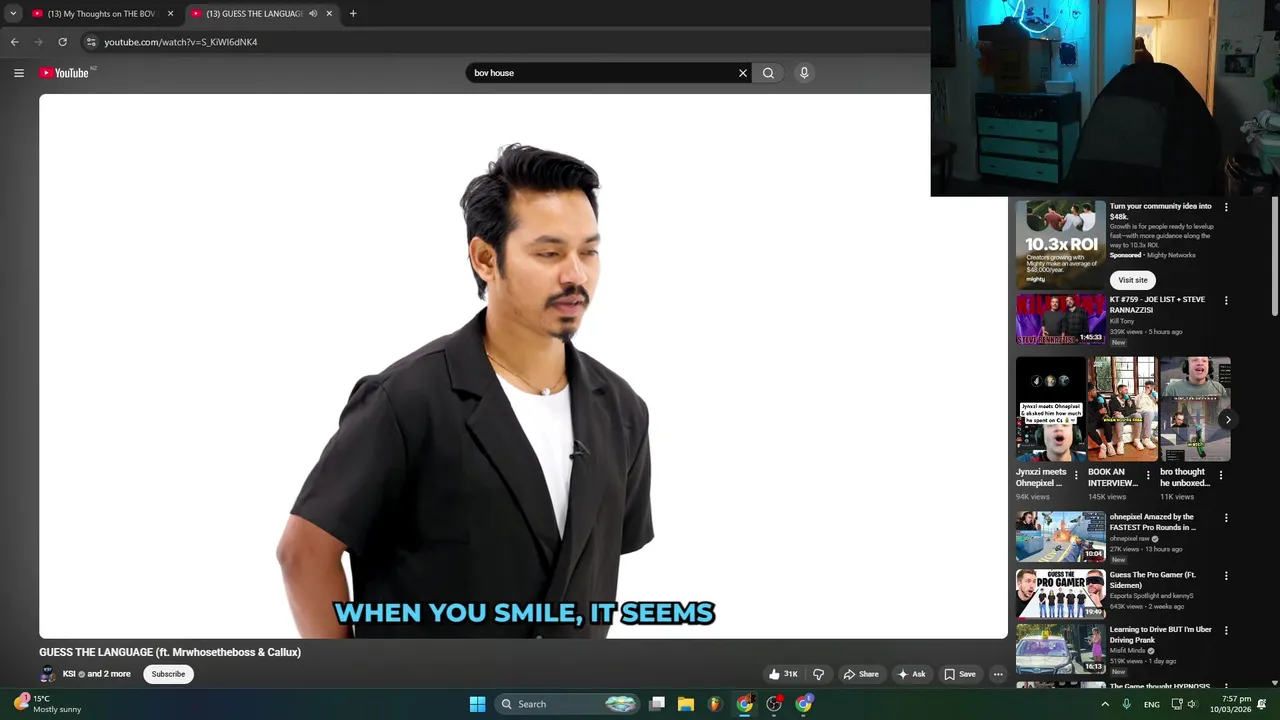Open the Ask AI assistant button
This screenshot has height=720, width=1280.
tap(911, 674)
